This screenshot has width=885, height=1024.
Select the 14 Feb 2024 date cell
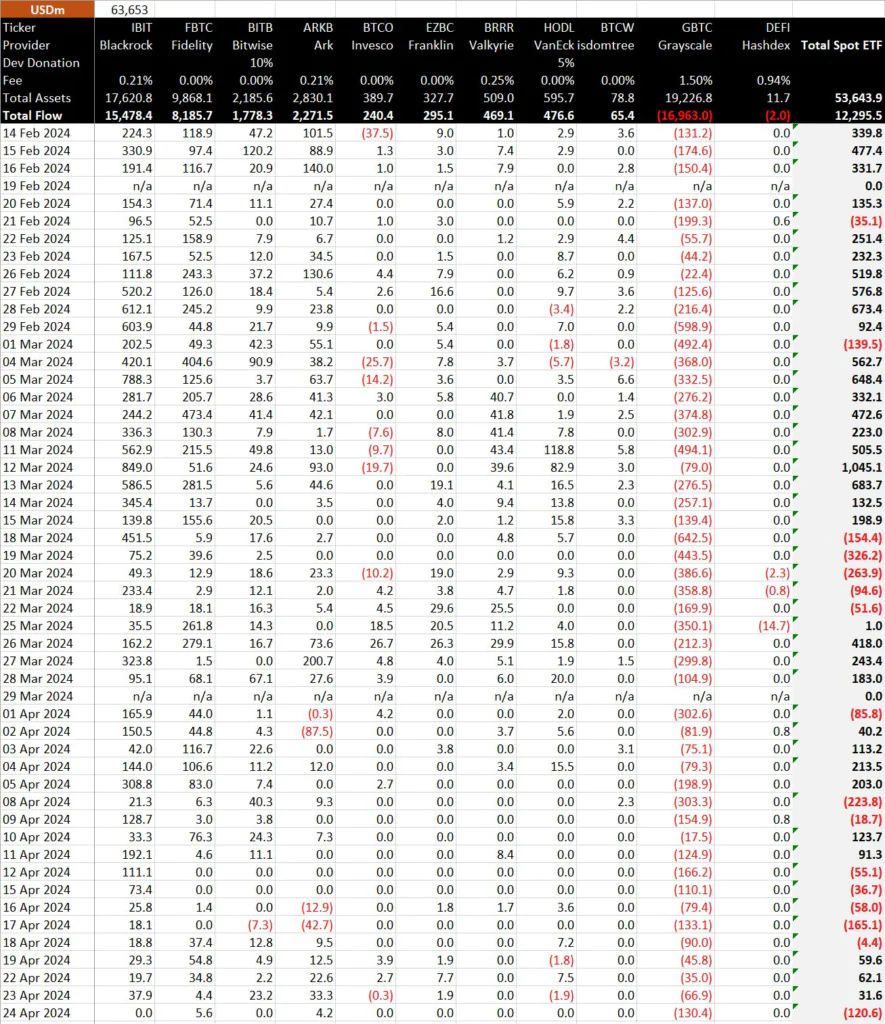tap(37, 133)
